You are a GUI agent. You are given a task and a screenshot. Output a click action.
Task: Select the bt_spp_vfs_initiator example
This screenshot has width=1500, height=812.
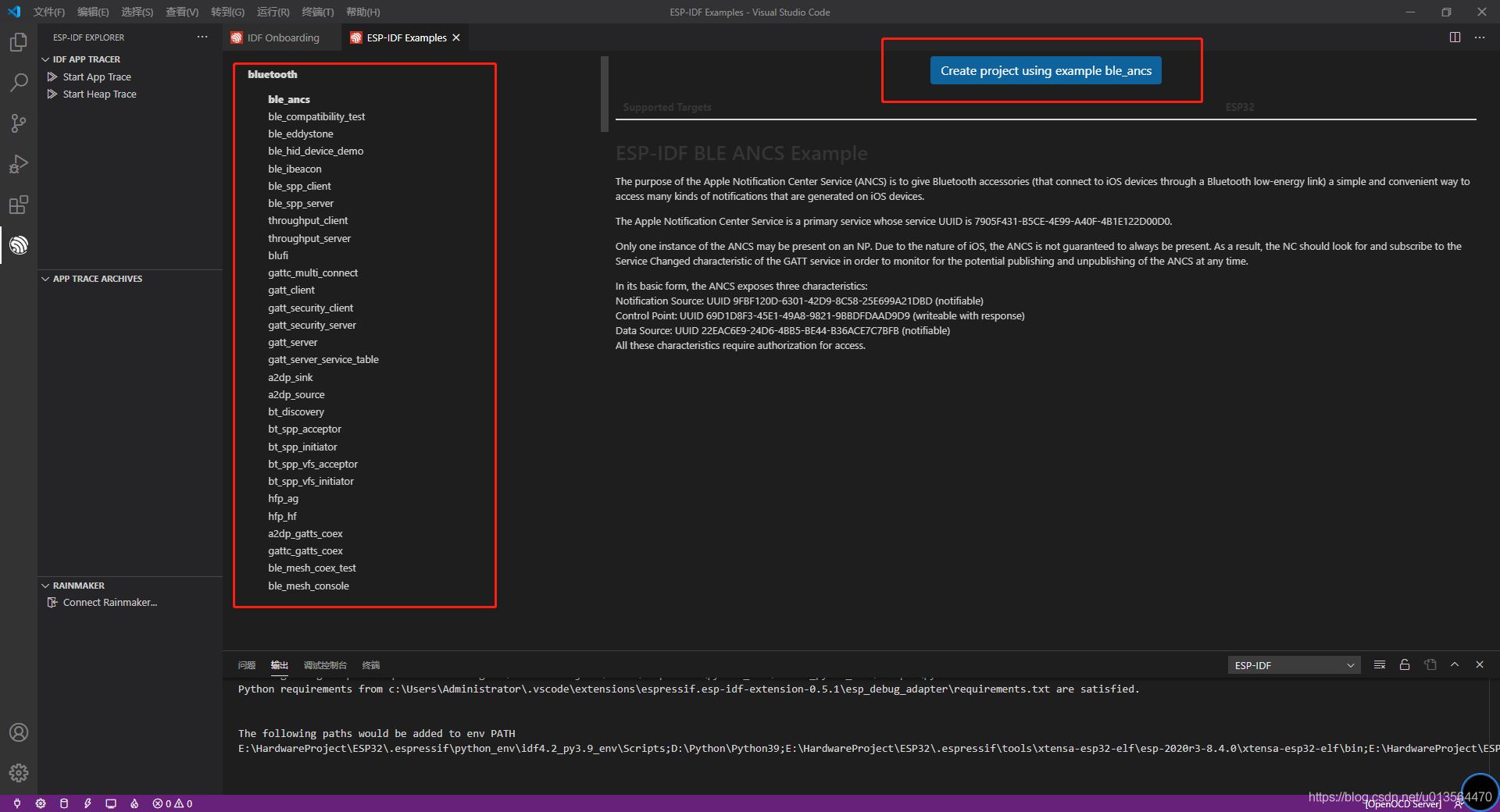[x=311, y=481]
